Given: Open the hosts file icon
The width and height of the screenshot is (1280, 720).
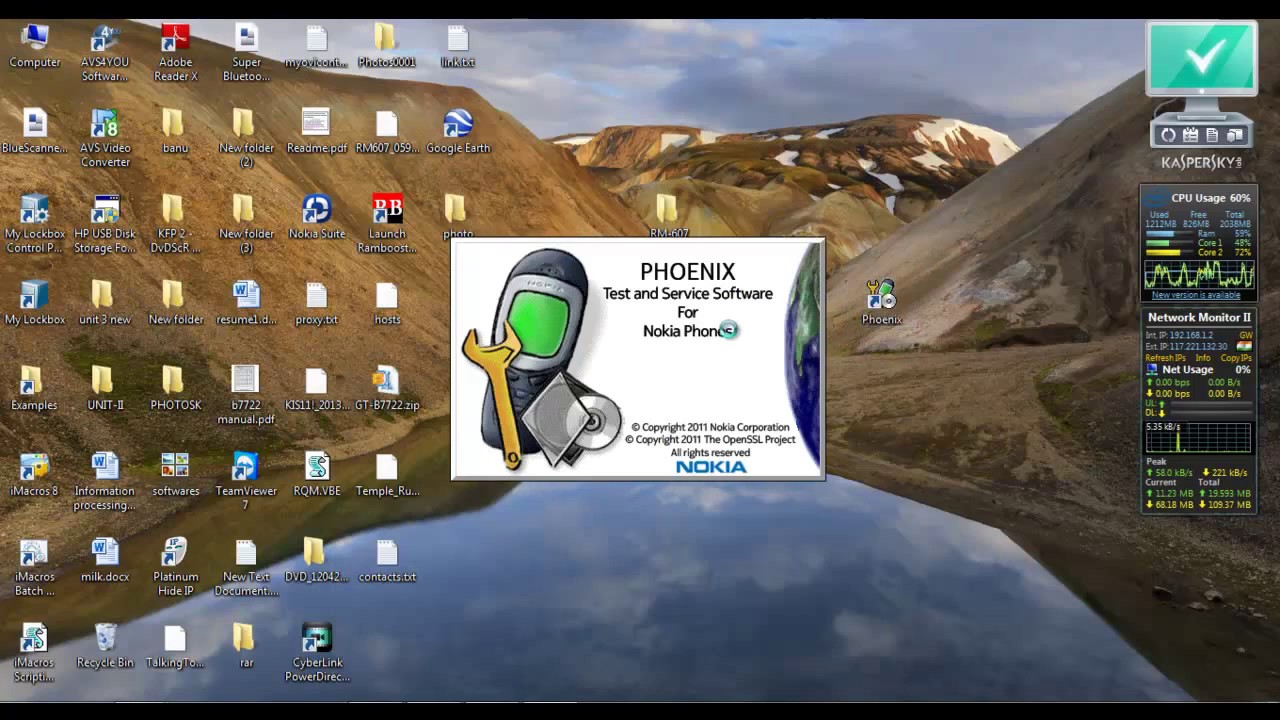Looking at the screenshot, I should coord(387,304).
